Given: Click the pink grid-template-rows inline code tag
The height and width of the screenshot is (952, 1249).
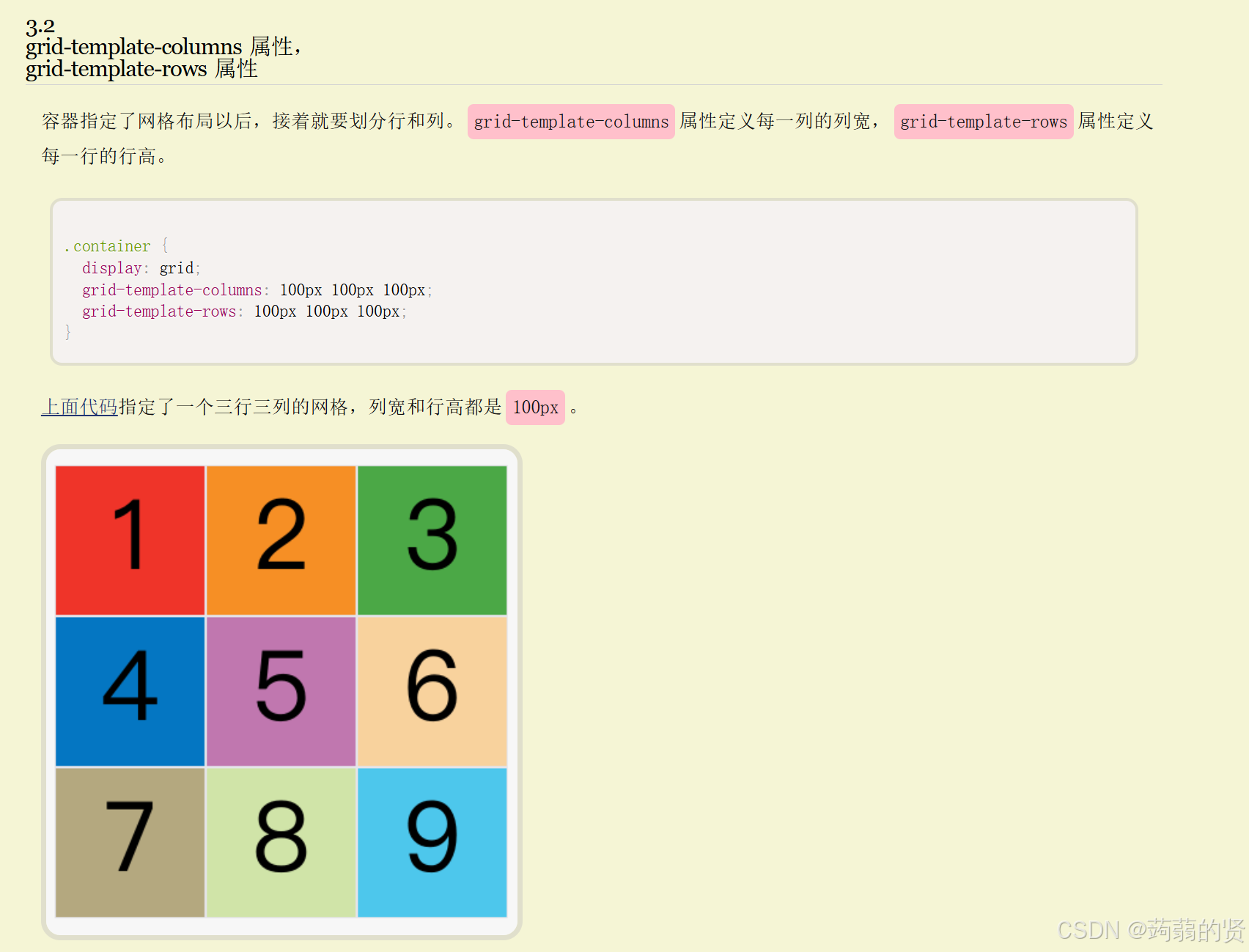Looking at the screenshot, I should coord(984,122).
